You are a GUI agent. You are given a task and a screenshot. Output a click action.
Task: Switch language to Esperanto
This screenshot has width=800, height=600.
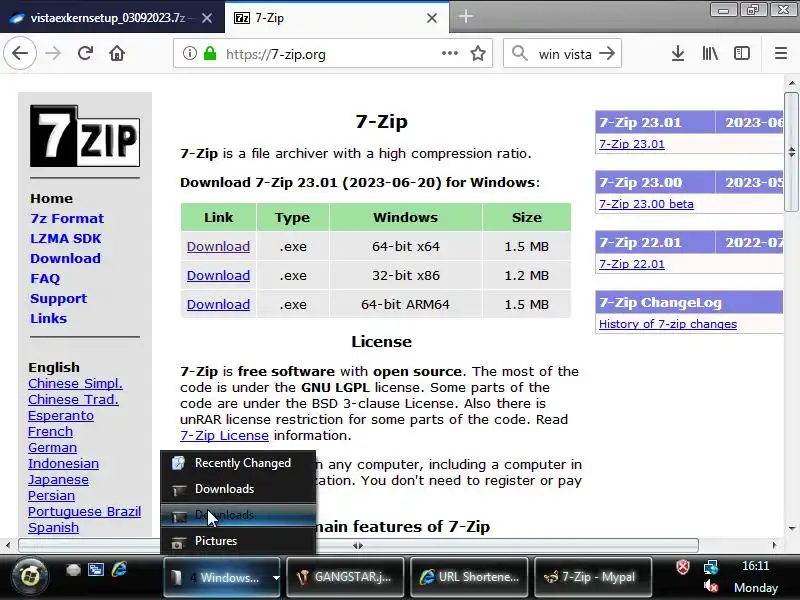point(61,416)
